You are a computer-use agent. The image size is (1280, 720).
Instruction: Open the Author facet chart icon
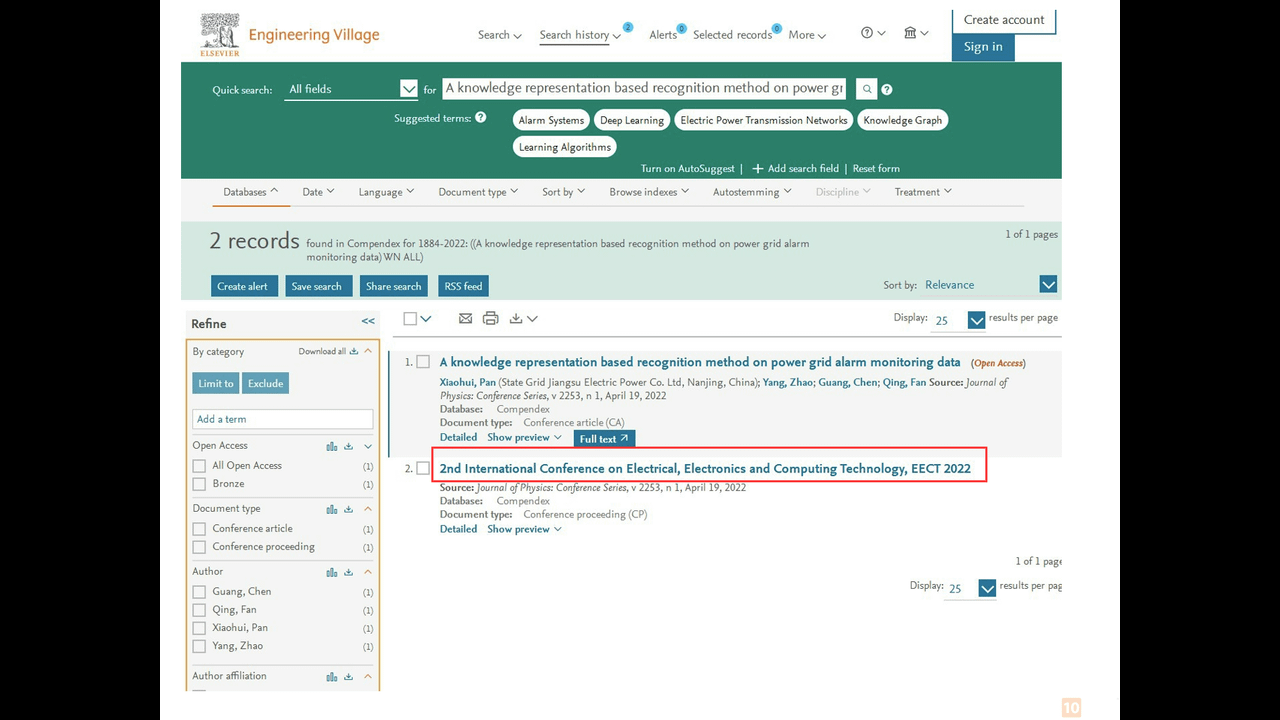tap(332, 572)
